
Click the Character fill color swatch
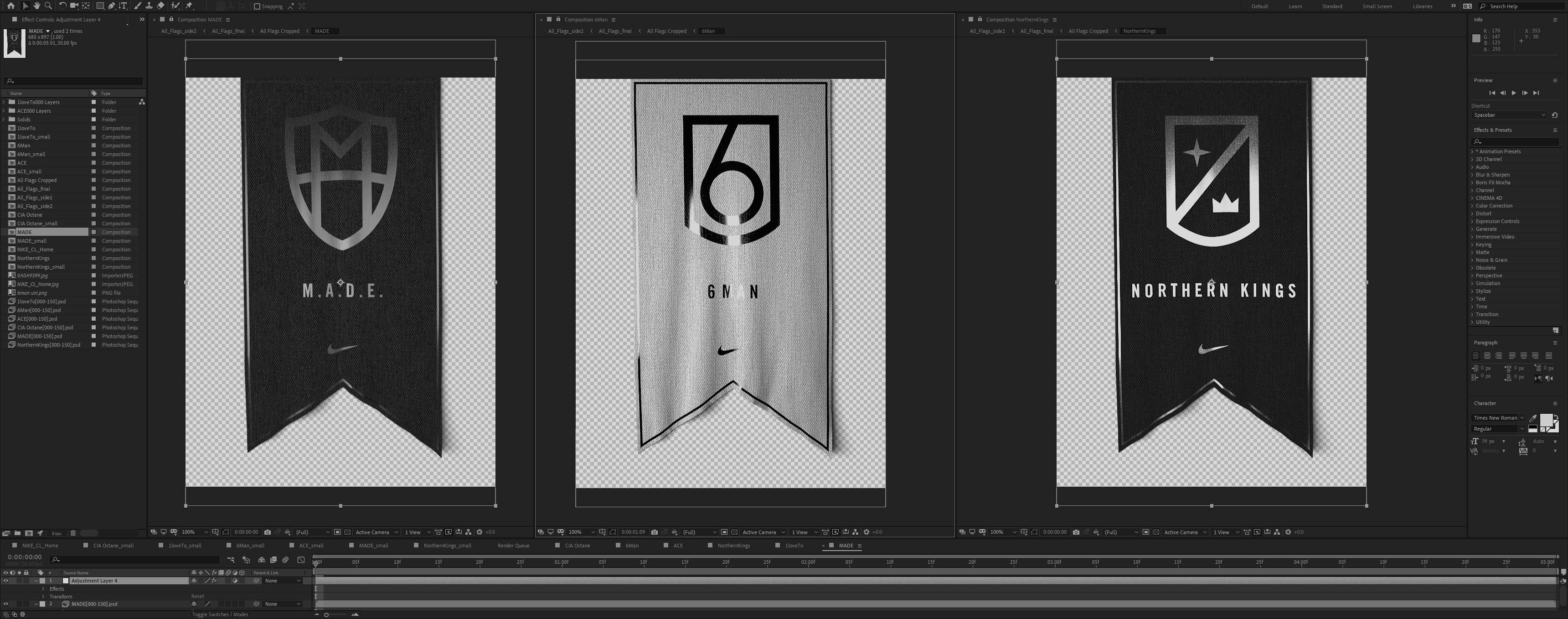tap(1546, 420)
